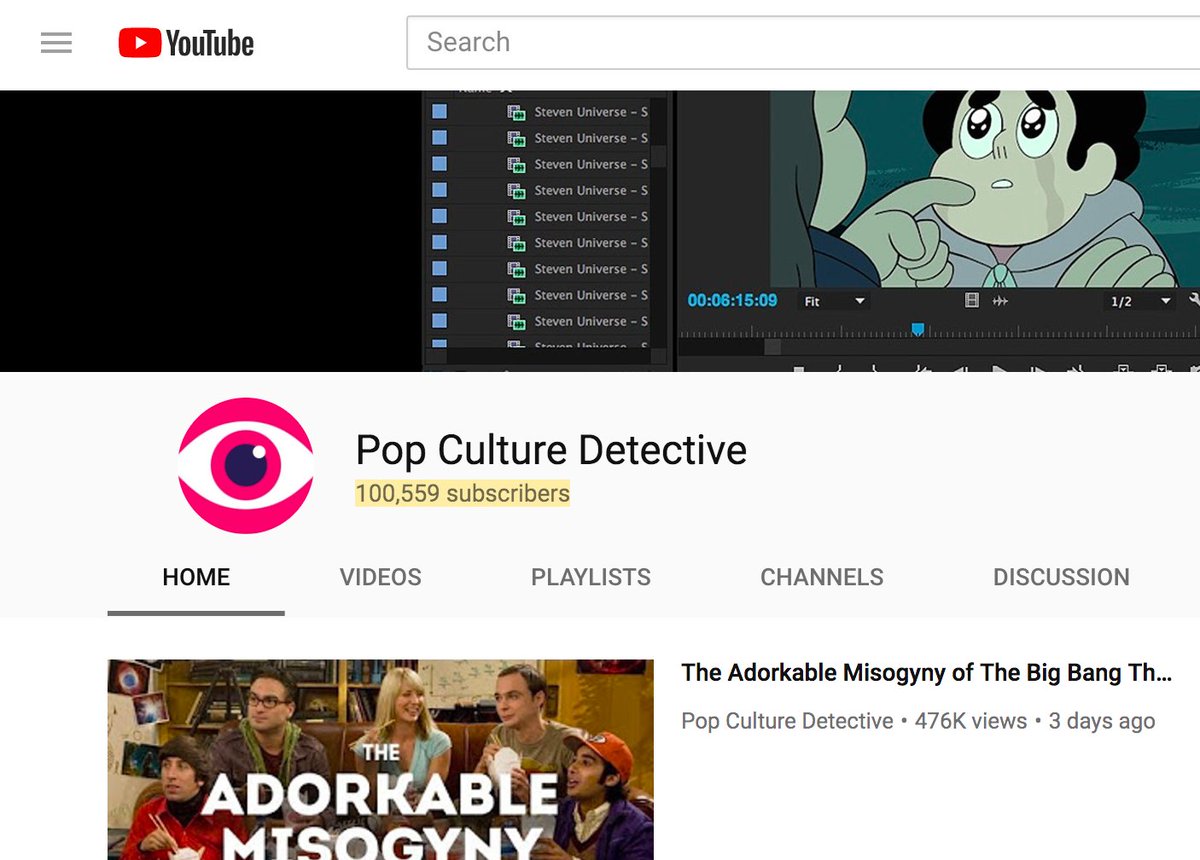The height and width of the screenshot is (860, 1200).
Task: Switch to the DISCUSSION tab
Action: (1061, 577)
